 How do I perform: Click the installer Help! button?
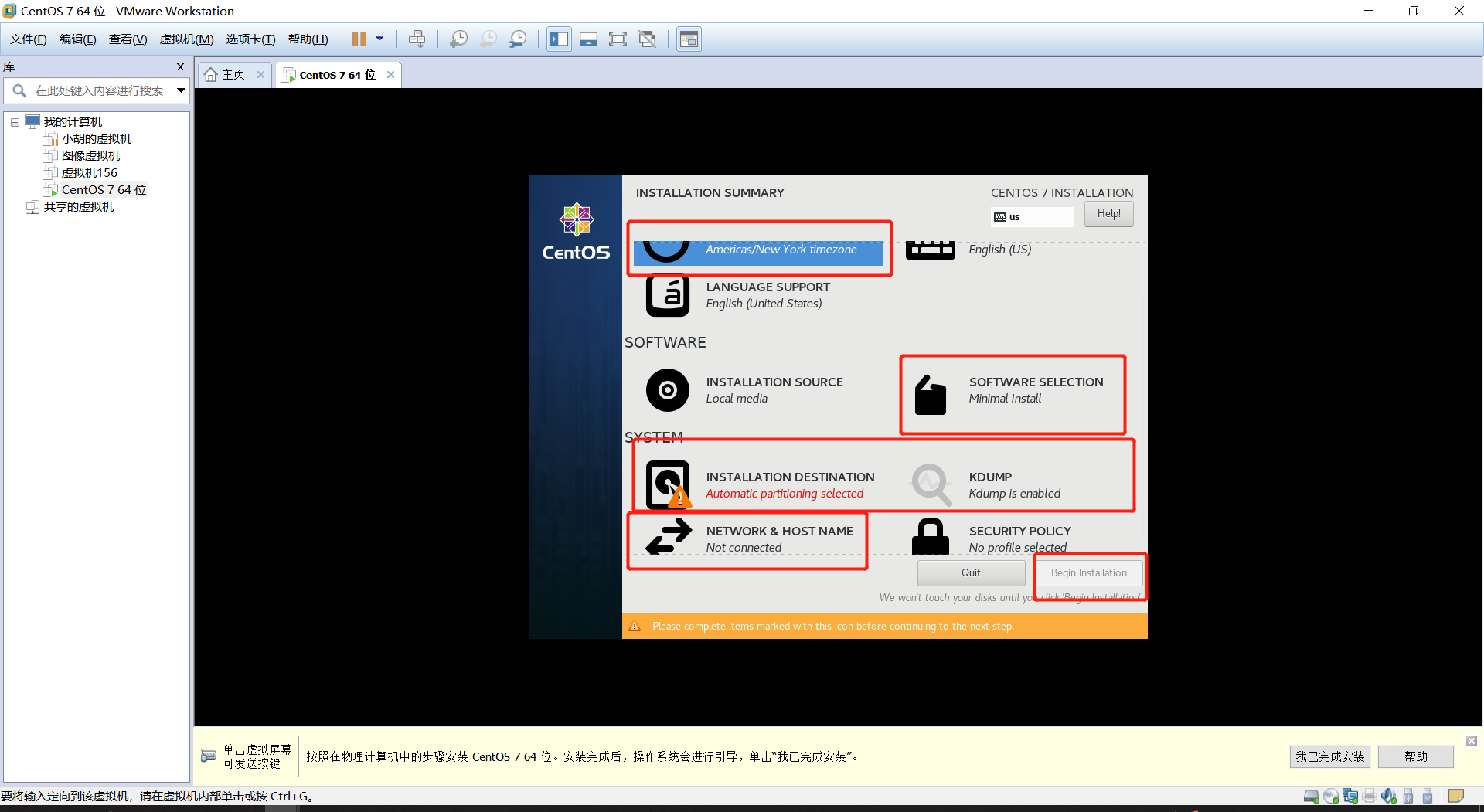click(1109, 214)
